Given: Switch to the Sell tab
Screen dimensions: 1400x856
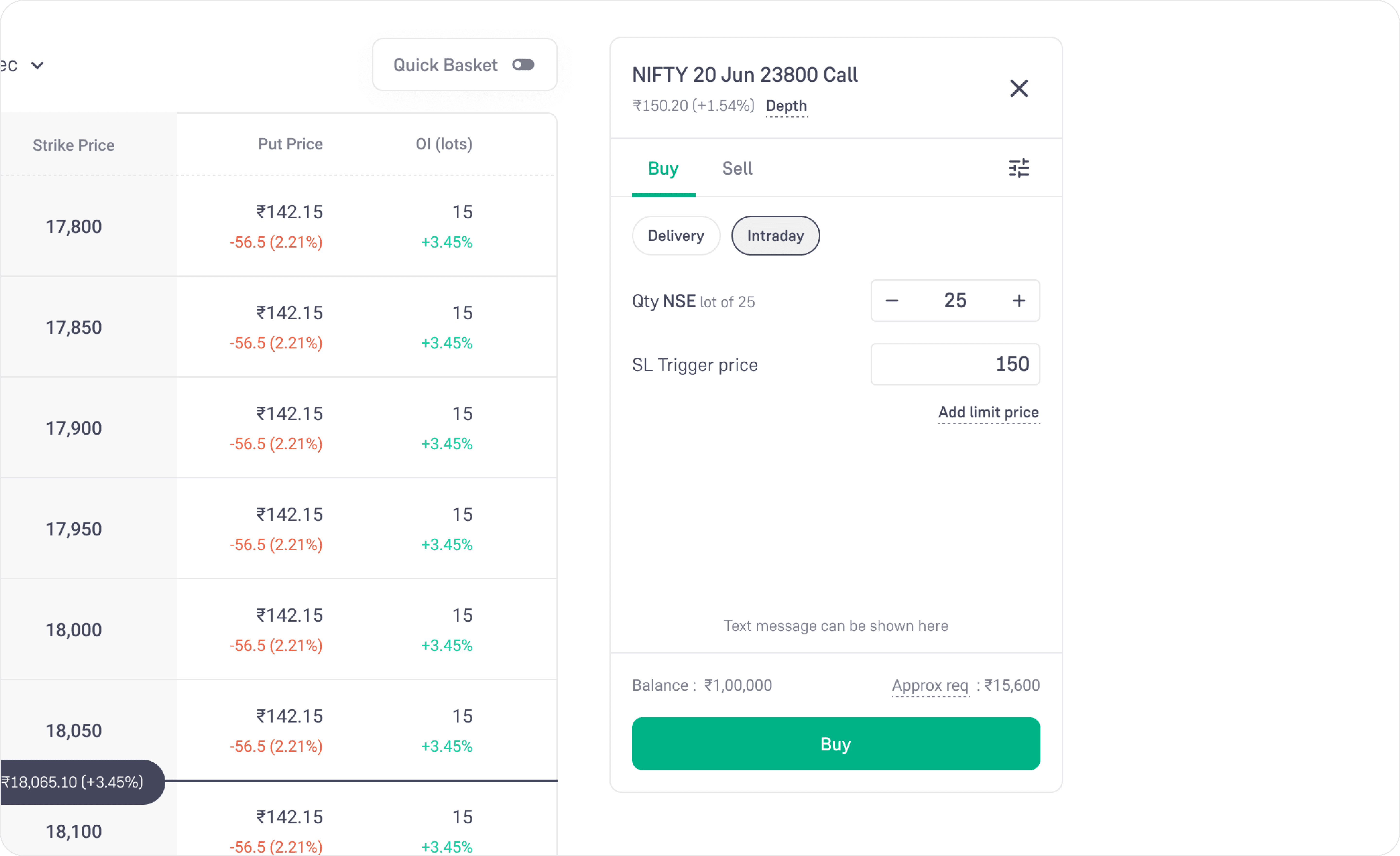Looking at the screenshot, I should click(737, 168).
